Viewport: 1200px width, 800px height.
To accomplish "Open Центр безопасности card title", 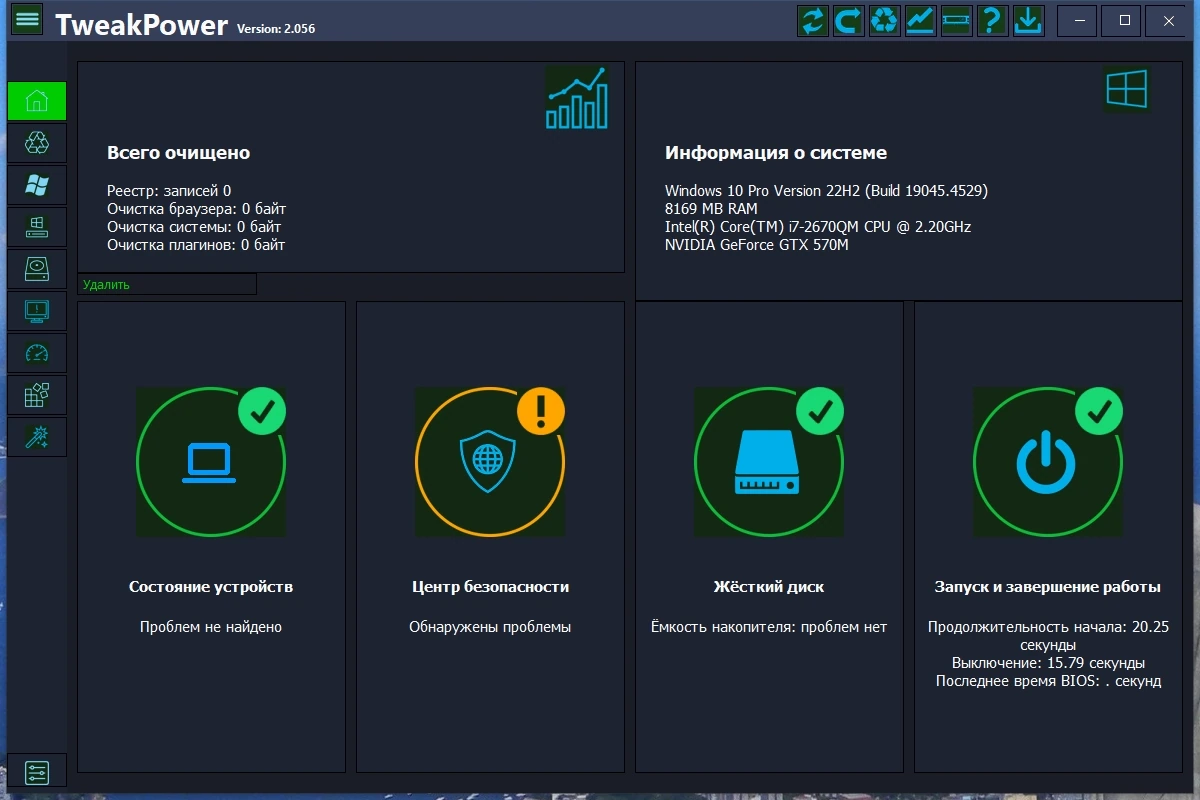I will click(x=490, y=587).
